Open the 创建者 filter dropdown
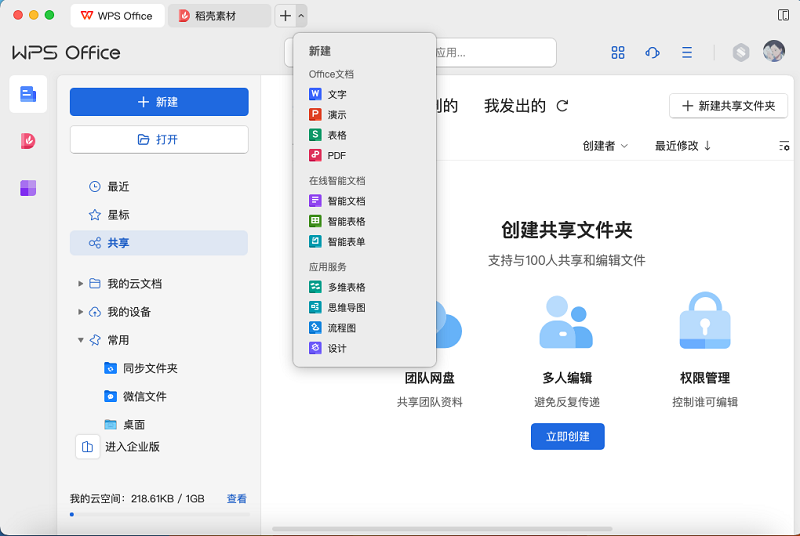This screenshot has height=536, width=800. (605, 146)
